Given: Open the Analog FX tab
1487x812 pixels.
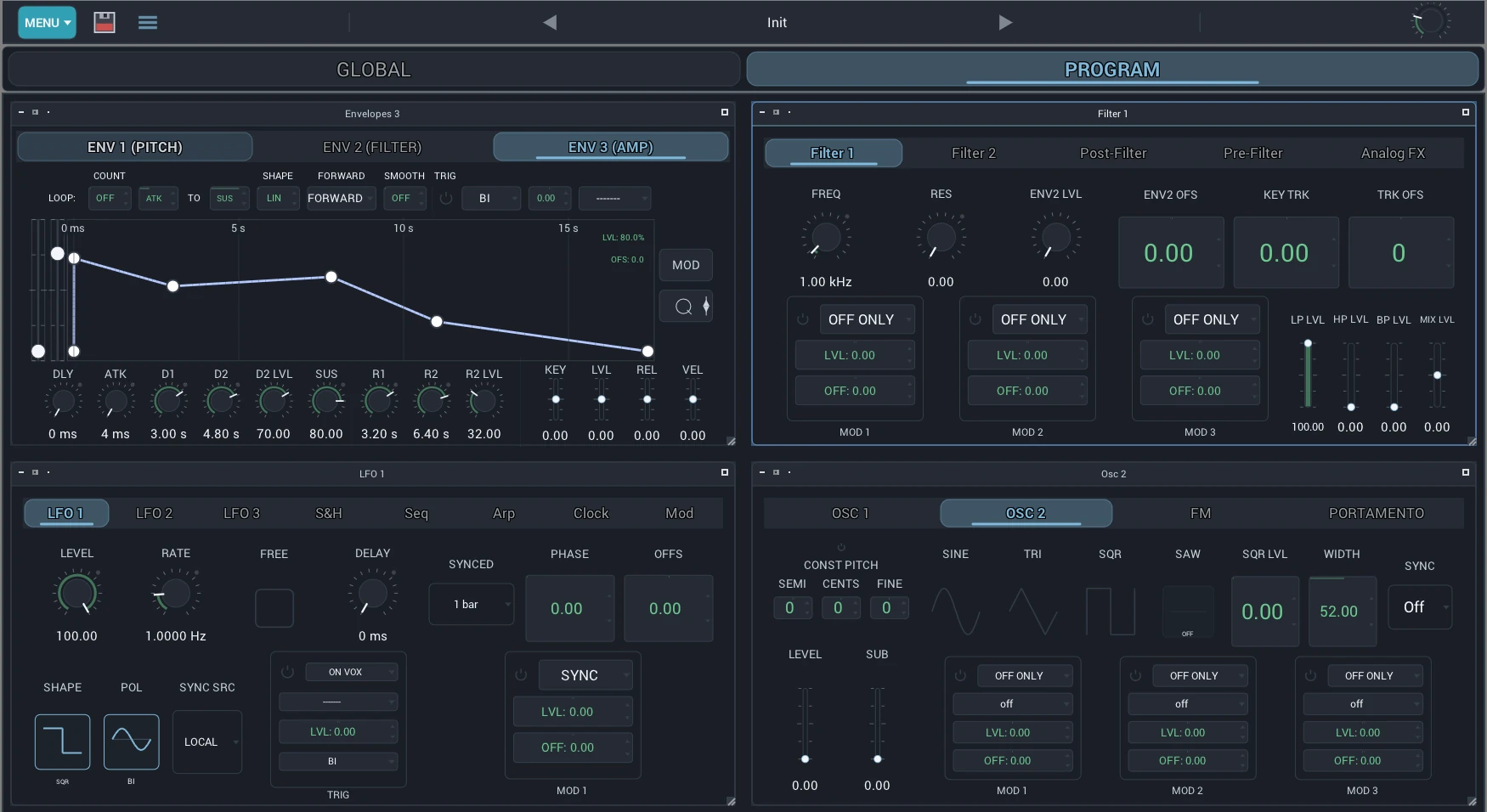Looking at the screenshot, I should click(1393, 153).
